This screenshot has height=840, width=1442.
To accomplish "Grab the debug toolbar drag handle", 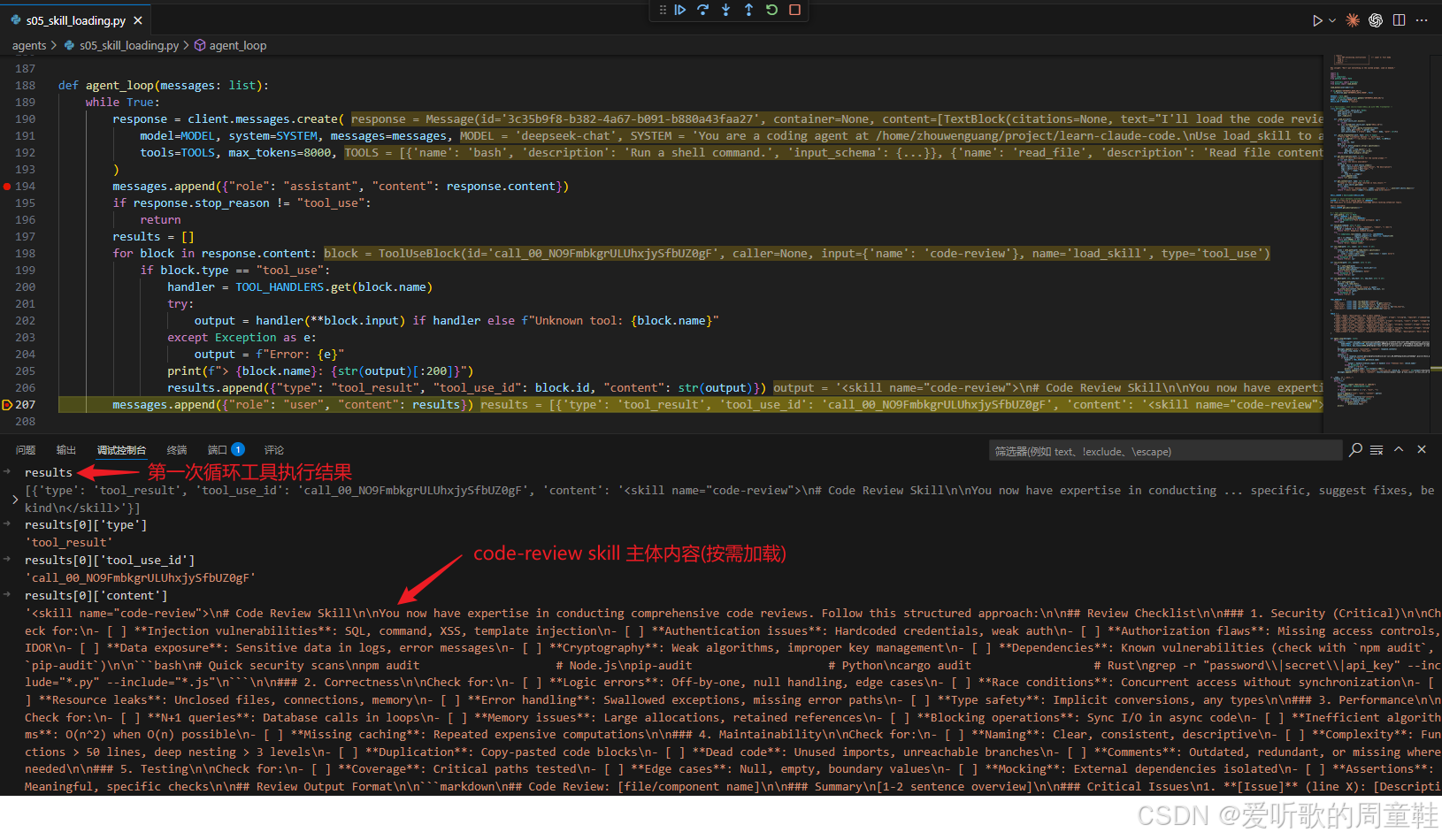I will pyautogui.click(x=663, y=10).
